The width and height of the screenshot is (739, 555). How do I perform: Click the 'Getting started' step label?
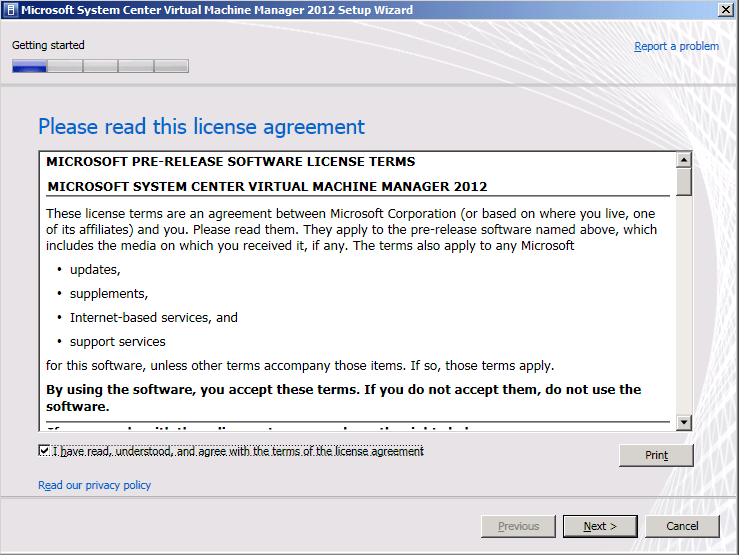tap(48, 45)
